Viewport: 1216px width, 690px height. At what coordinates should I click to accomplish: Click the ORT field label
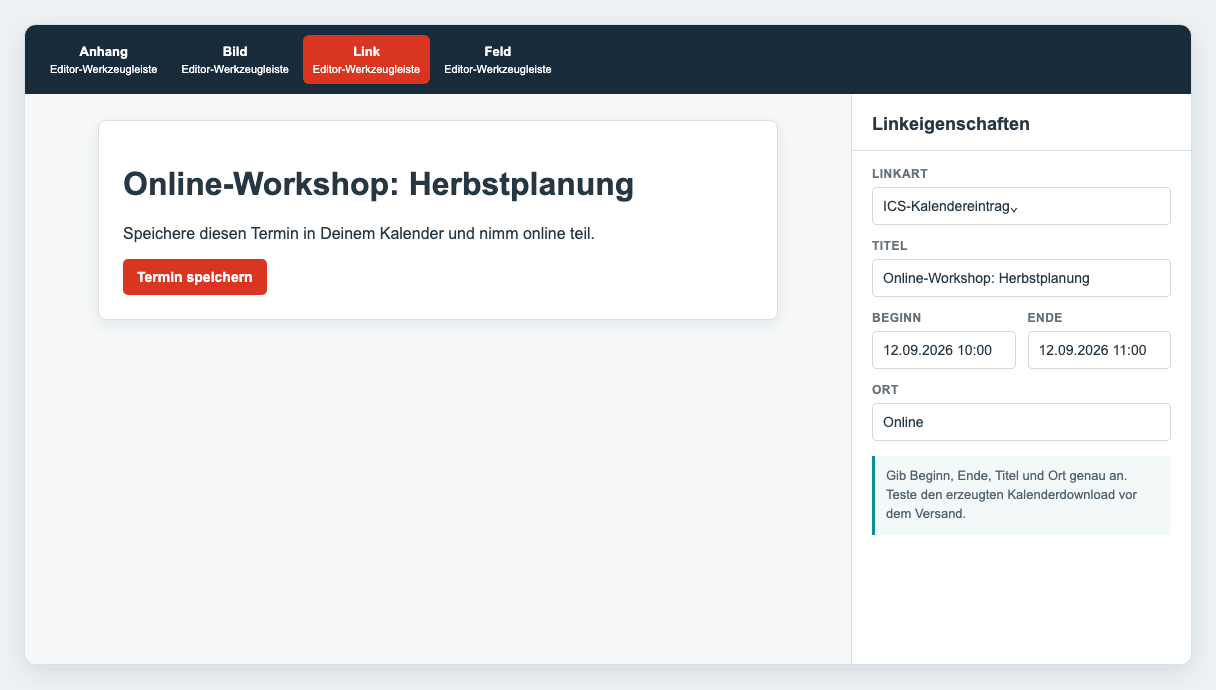tap(885, 390)
